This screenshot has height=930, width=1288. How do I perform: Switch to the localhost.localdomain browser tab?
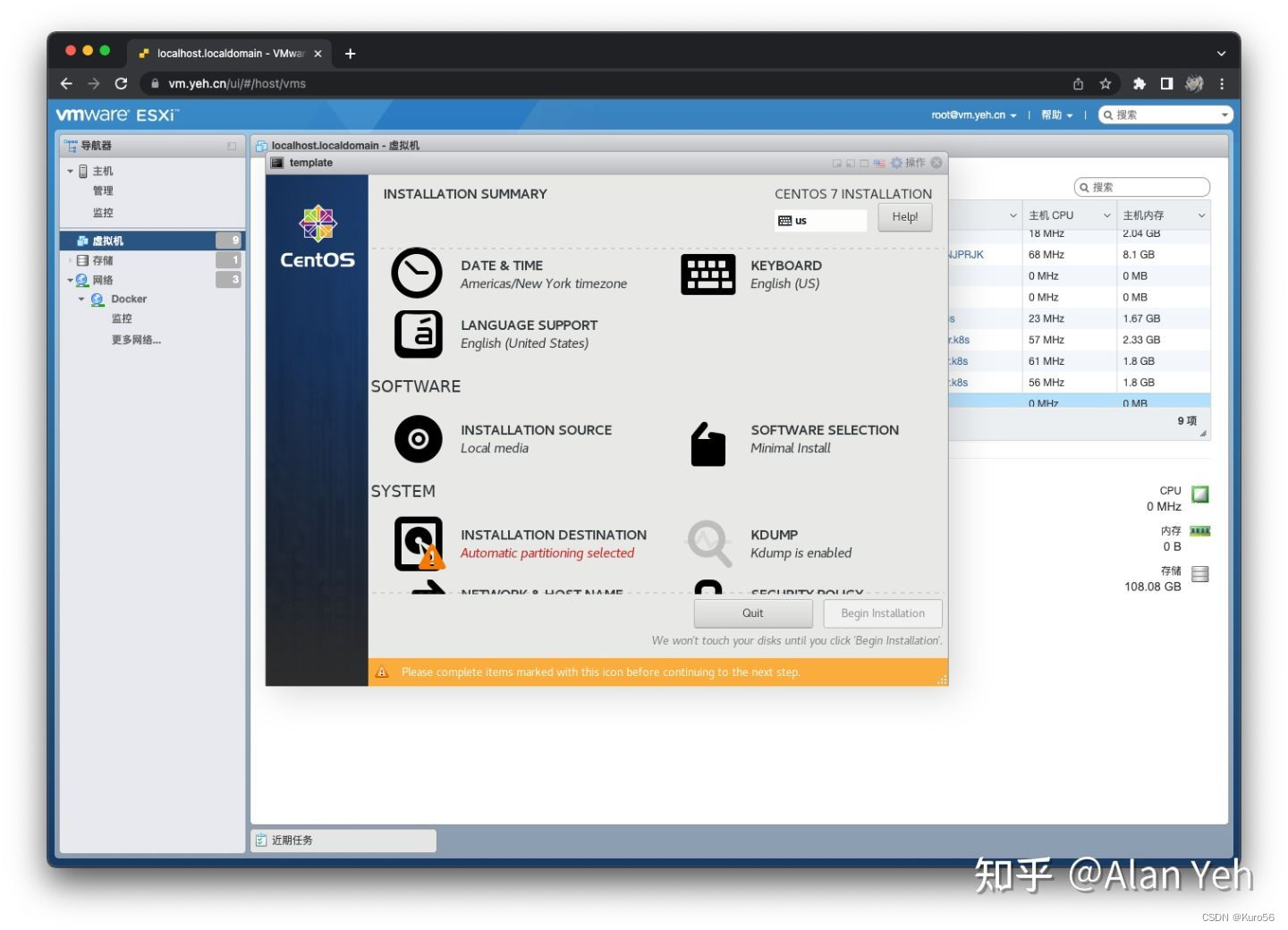coord(230,54)
